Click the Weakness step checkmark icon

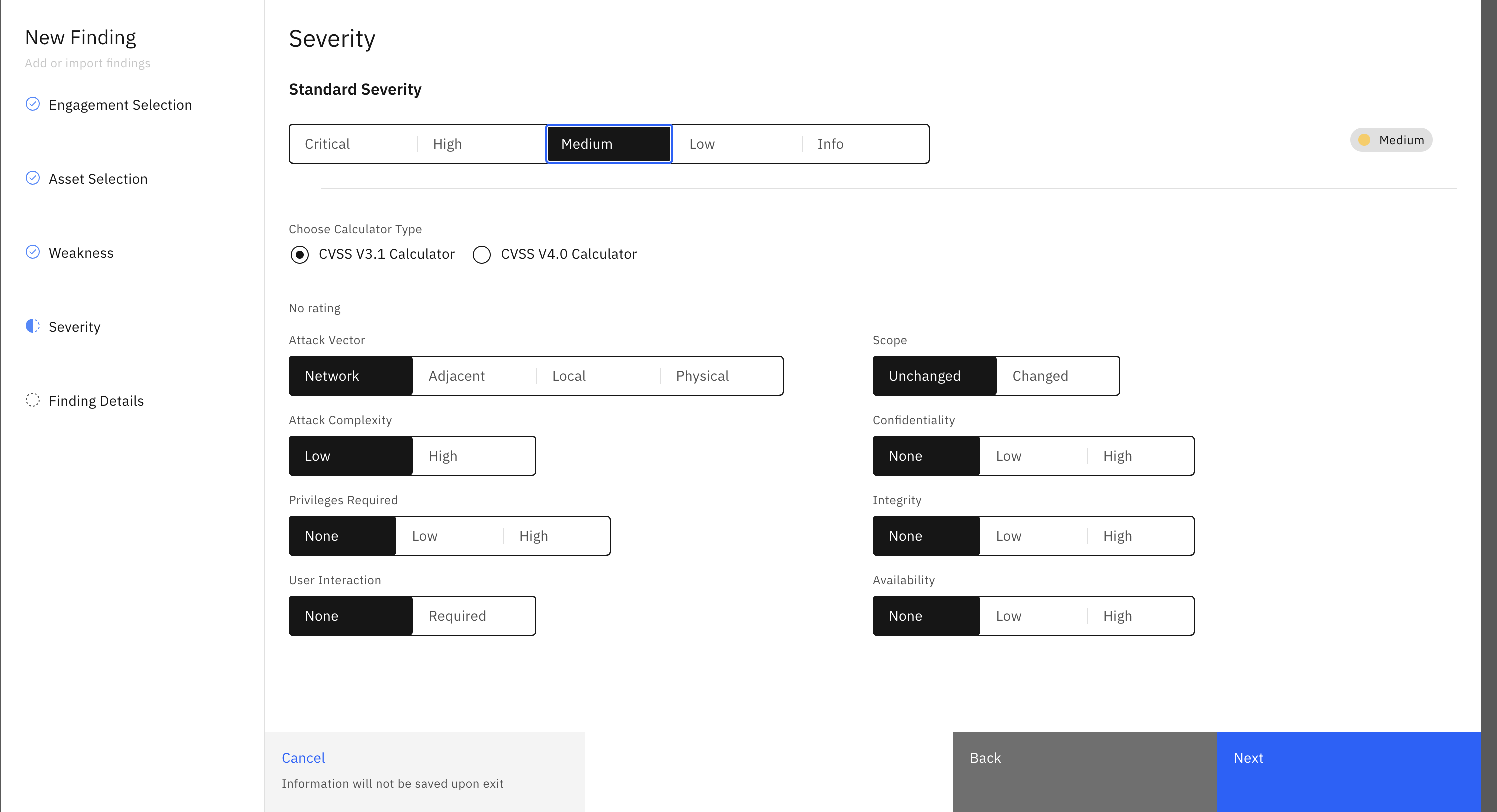[x=33, y=252]
